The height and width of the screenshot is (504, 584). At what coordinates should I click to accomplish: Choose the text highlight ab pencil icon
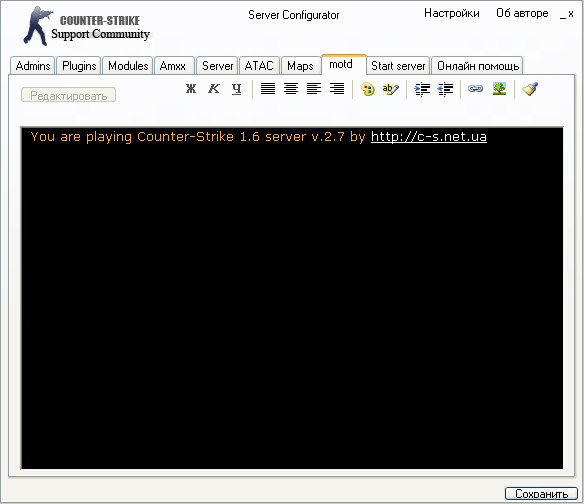pyautogui.click(x=390, y=89)
